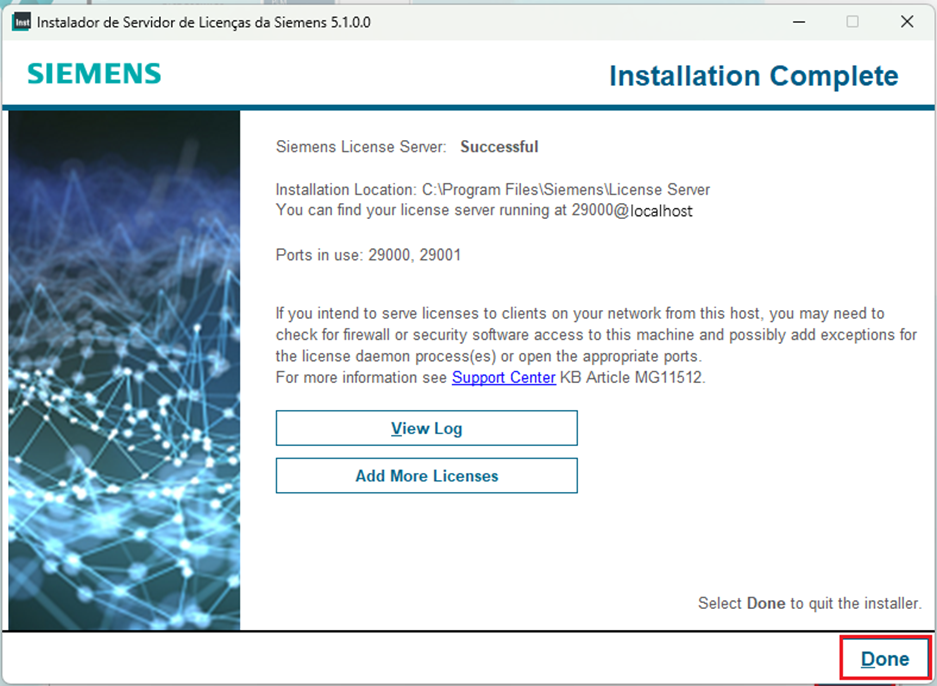Click the SIEMENS logo
The height and width of the screenshot is (686, 937).
point(94,74)
